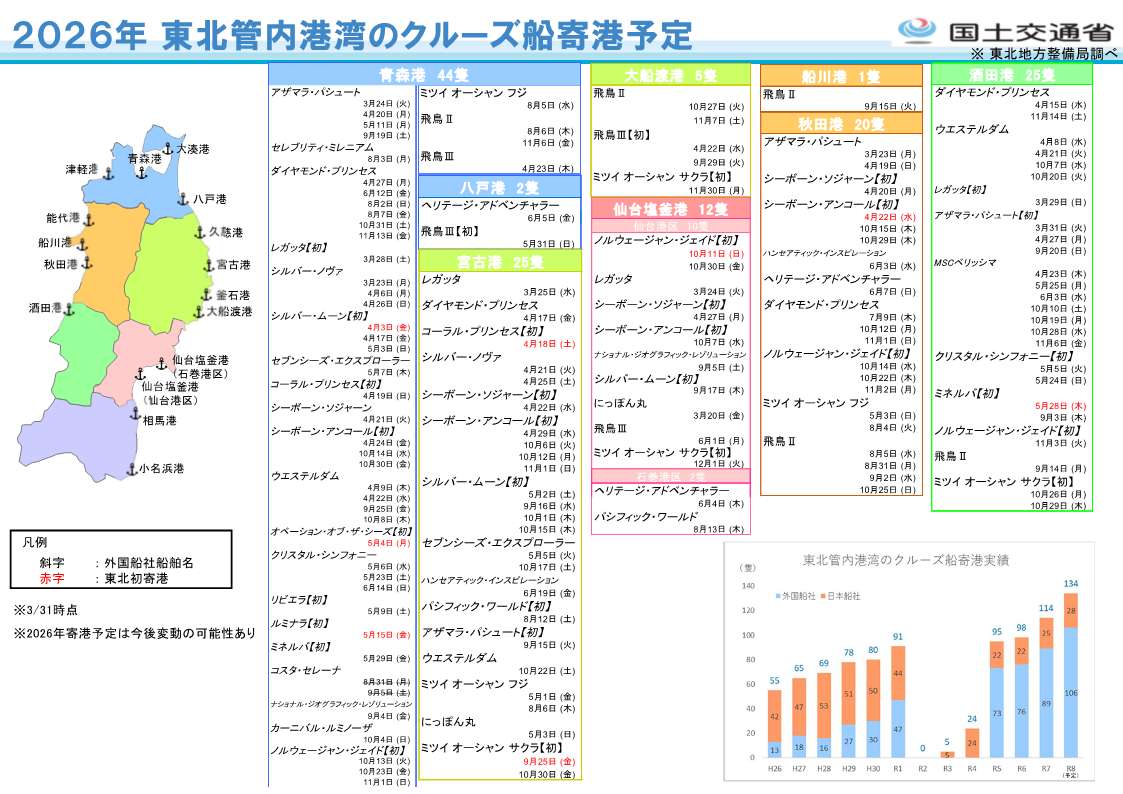Click the blue 外国船社 legend swatch
Image resolution: width=1123 pixels, height=794 pixels.
click(x=778, y=596)
